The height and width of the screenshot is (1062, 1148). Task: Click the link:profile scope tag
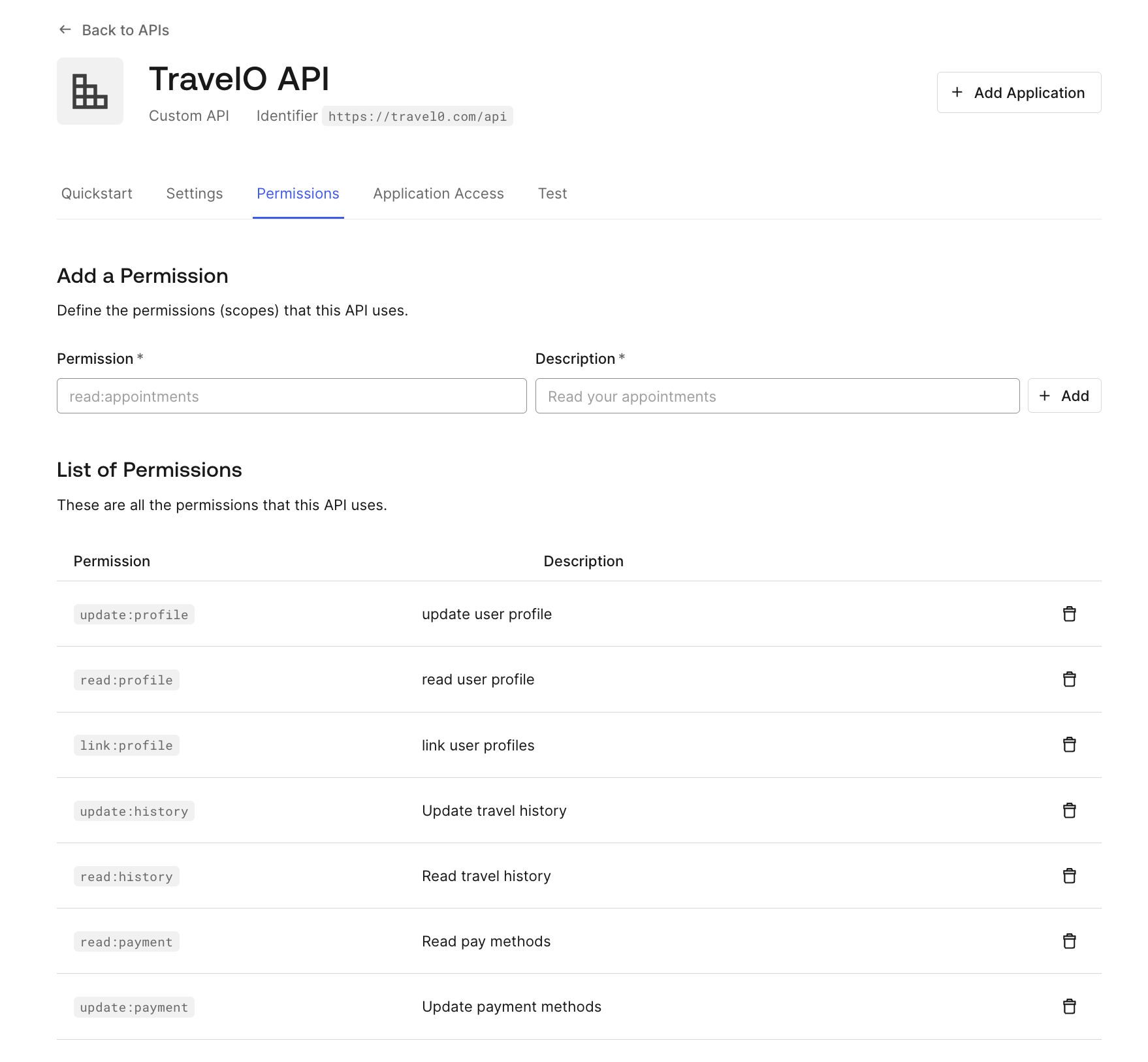point(127,745)
